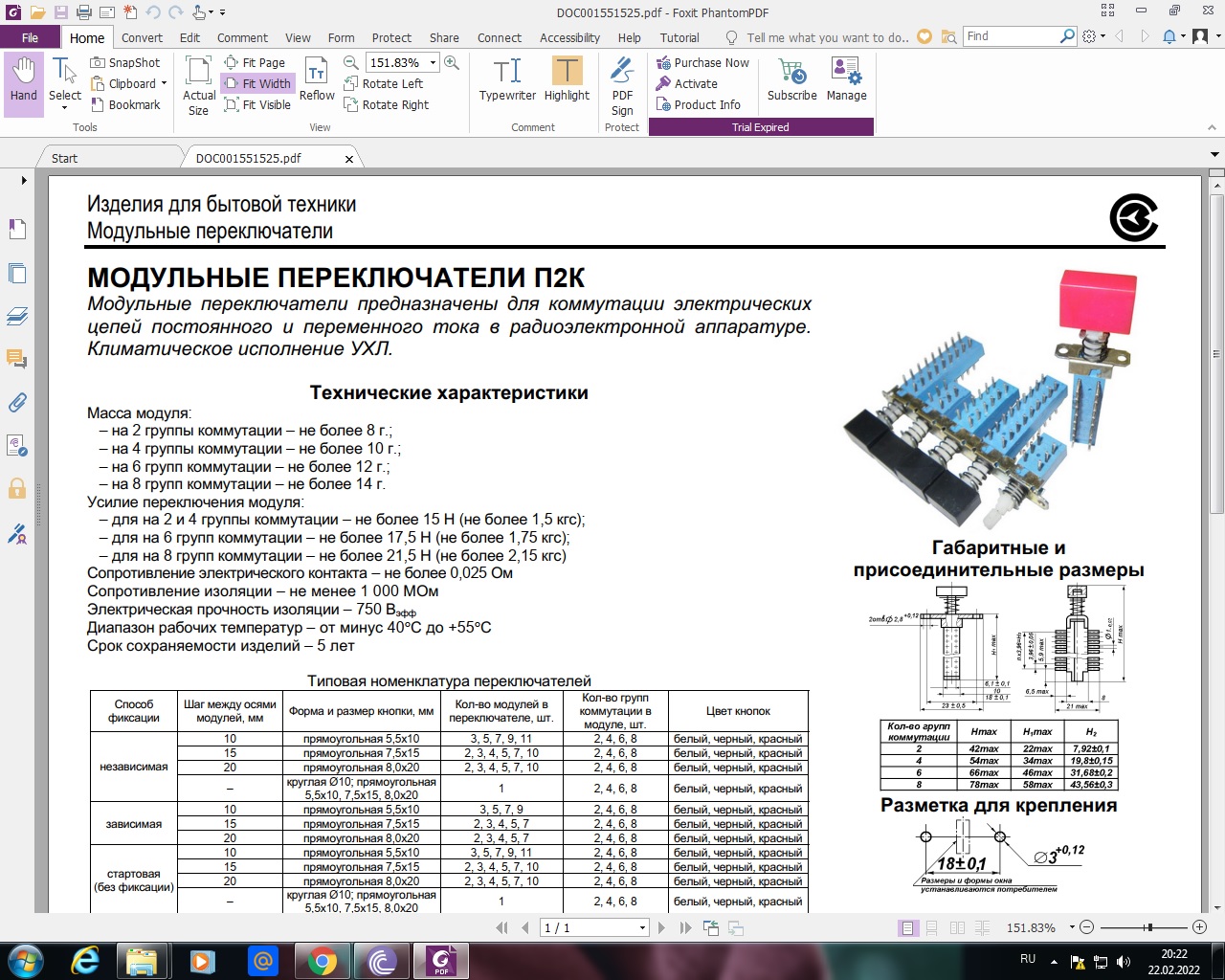Toggle the Hand tool

pos(24,79)
